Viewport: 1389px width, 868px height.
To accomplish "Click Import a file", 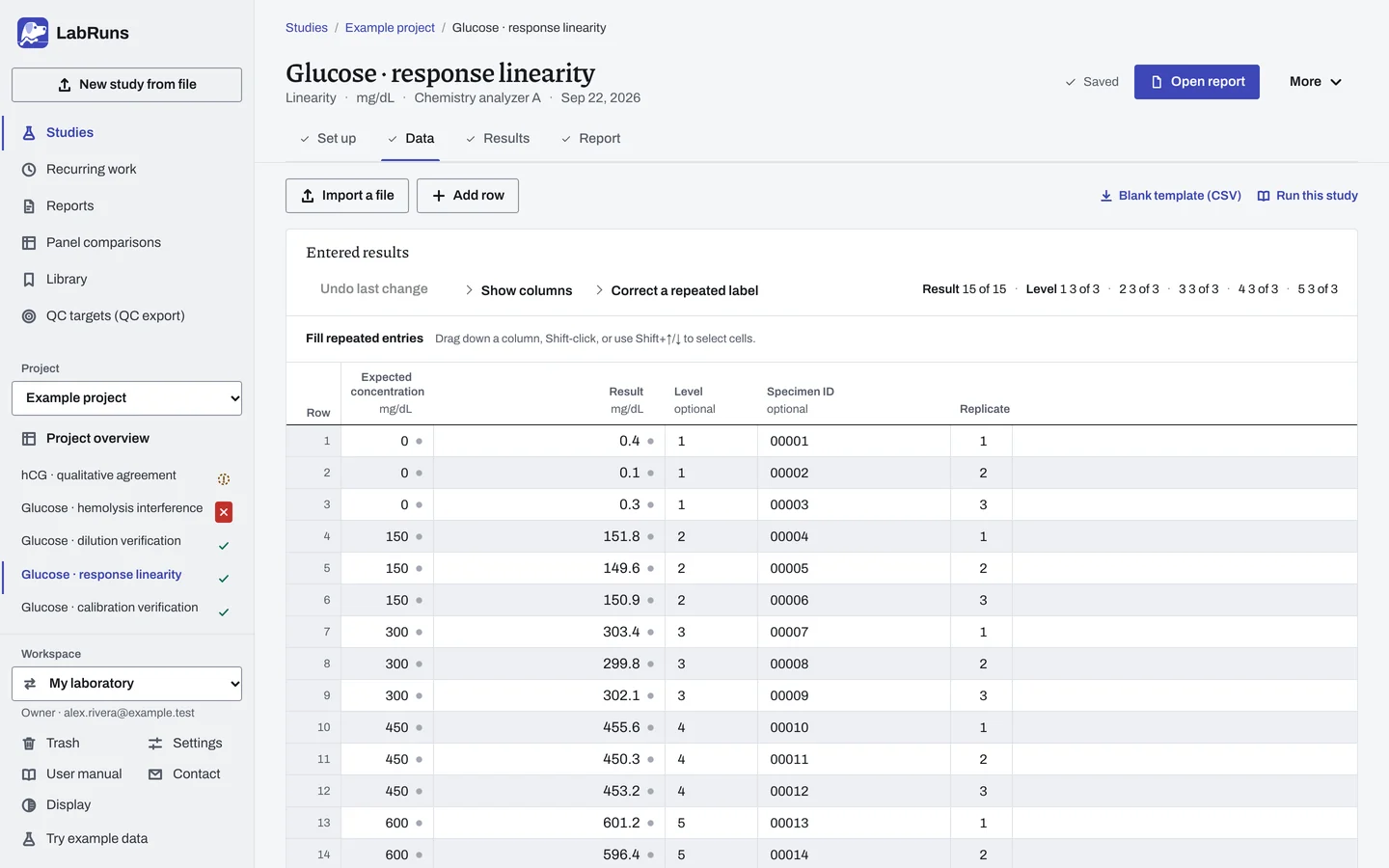I will (347, 196).
